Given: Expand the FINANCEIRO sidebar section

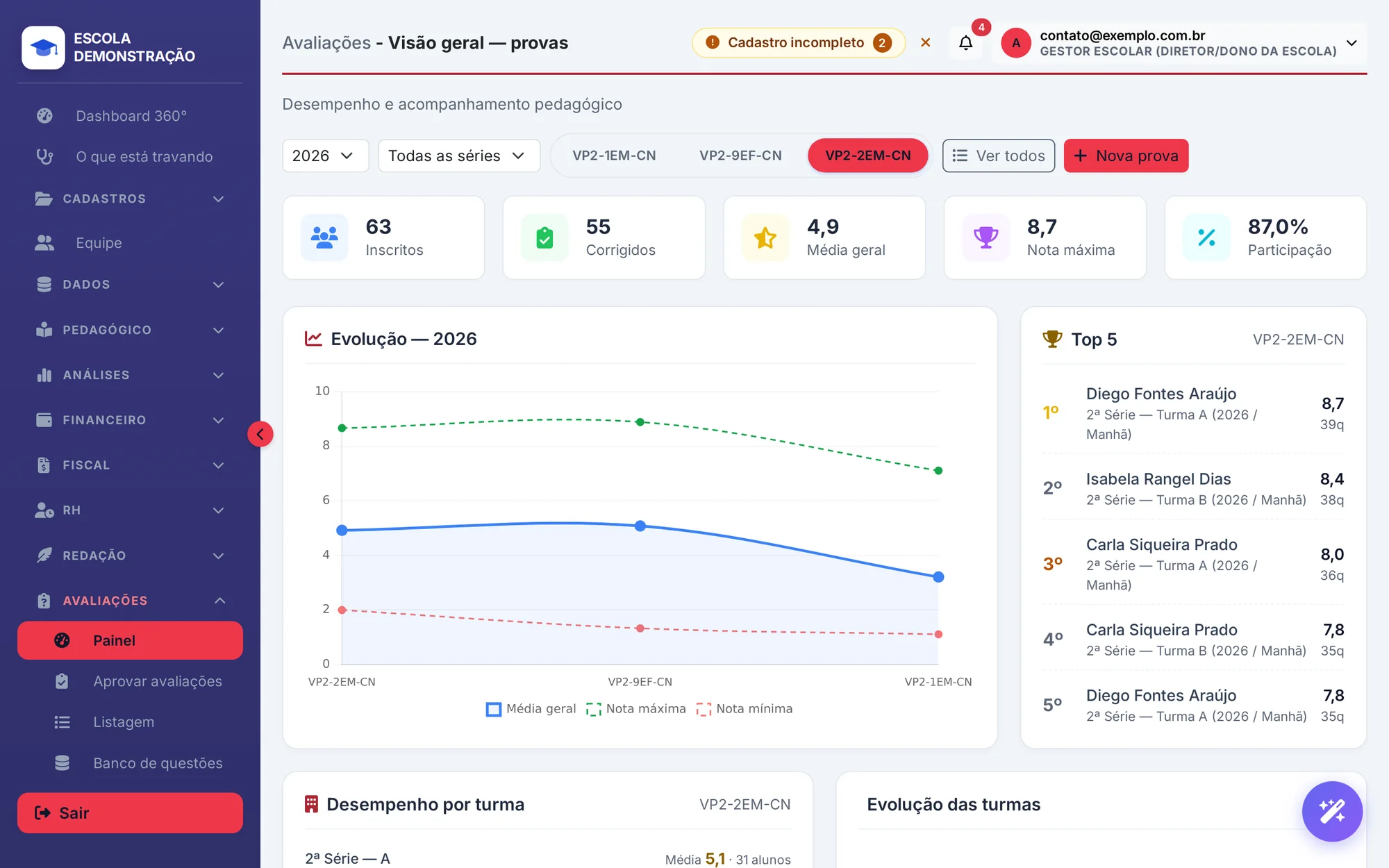Looking at the screenshot, I should click(x=130, y=420).
